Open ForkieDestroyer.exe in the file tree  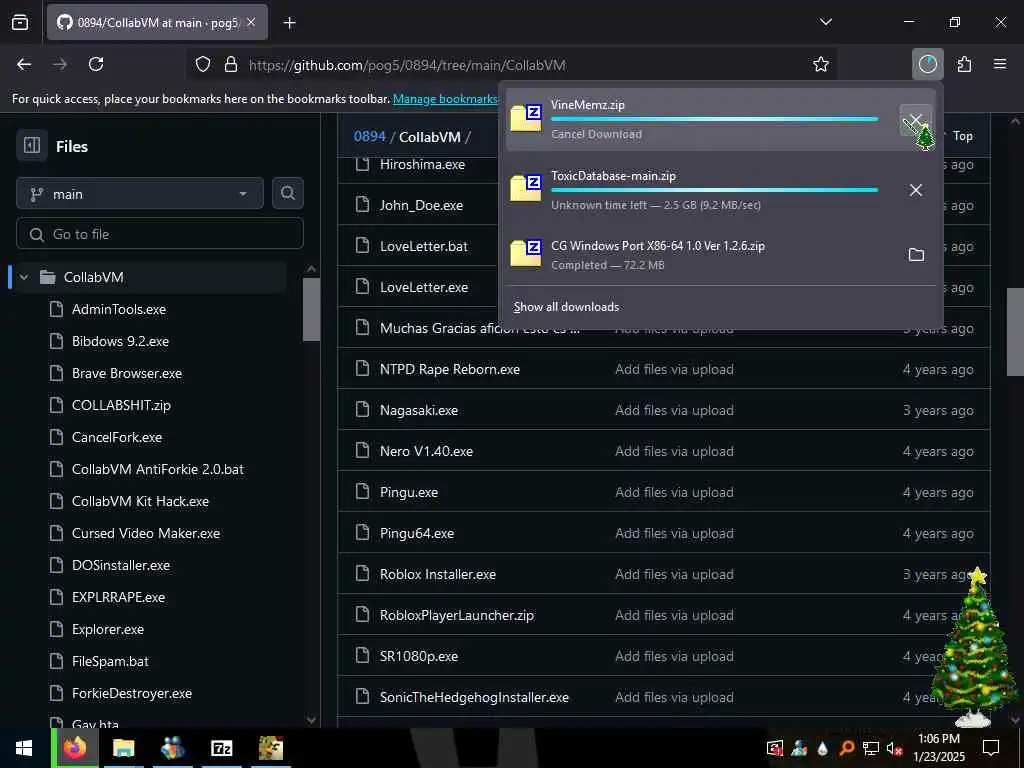132,693
